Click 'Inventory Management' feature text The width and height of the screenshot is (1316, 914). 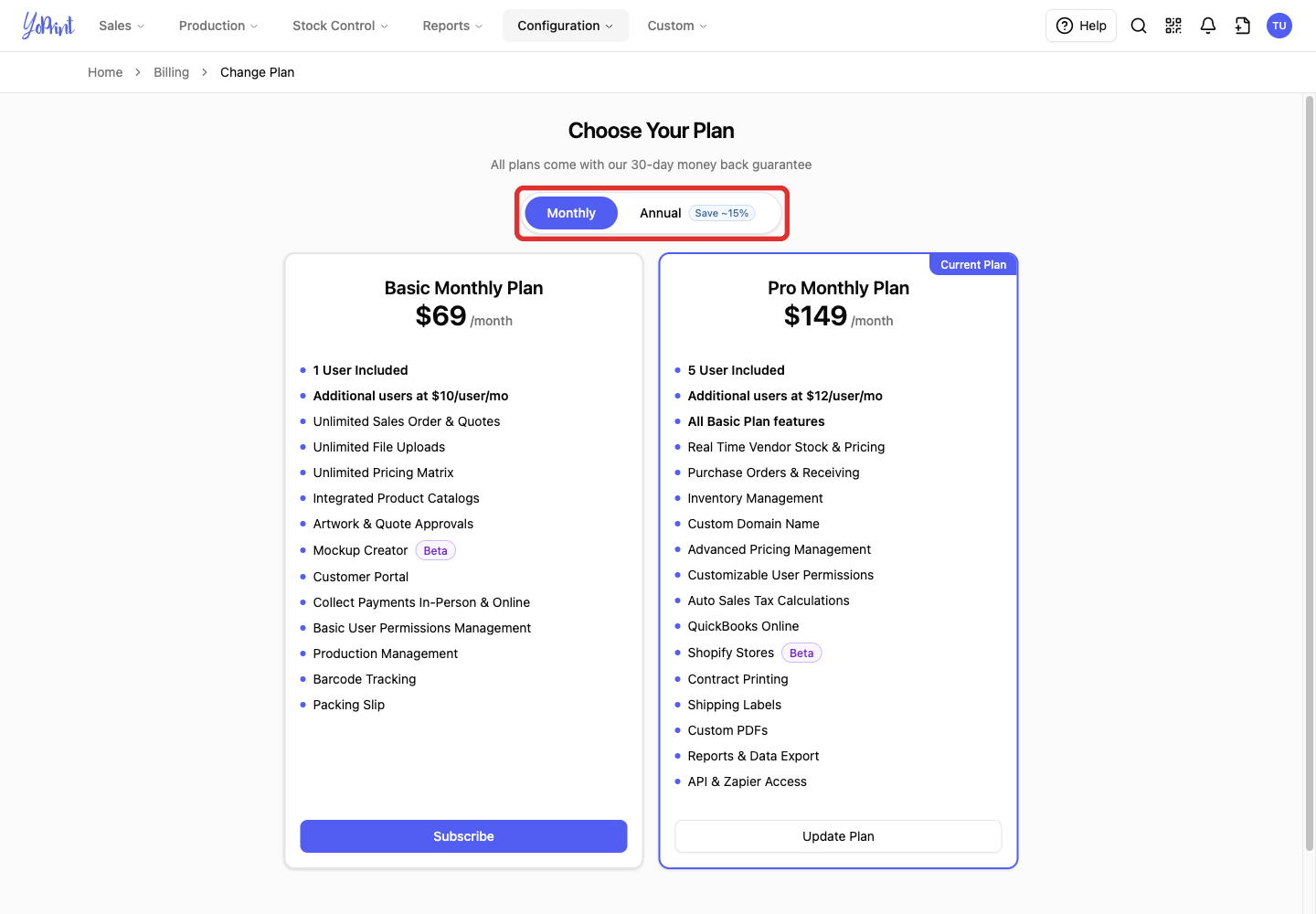[x=755, y=498]
